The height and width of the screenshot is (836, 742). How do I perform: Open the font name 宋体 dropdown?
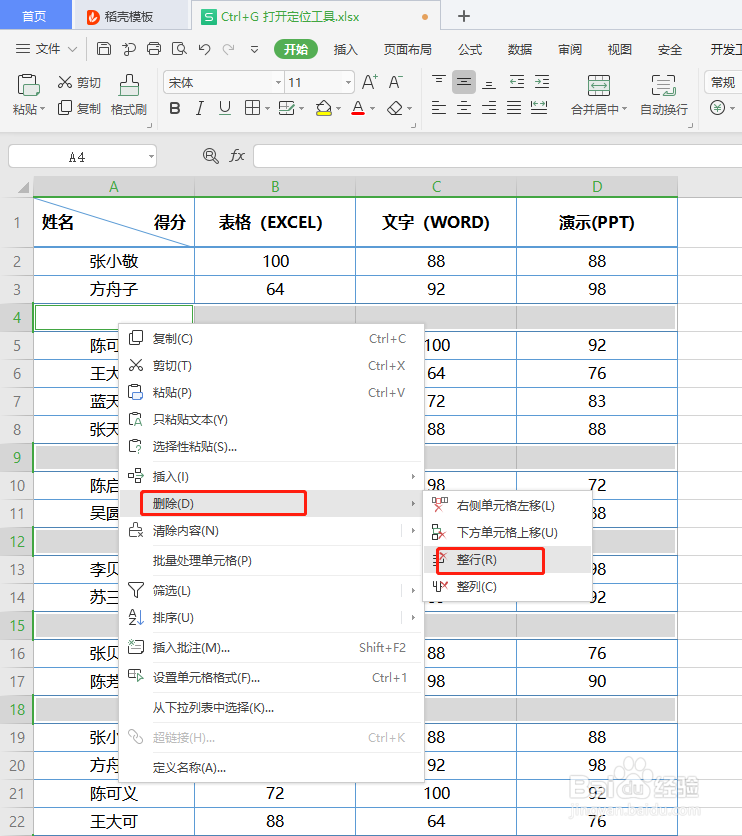[278, 83]
